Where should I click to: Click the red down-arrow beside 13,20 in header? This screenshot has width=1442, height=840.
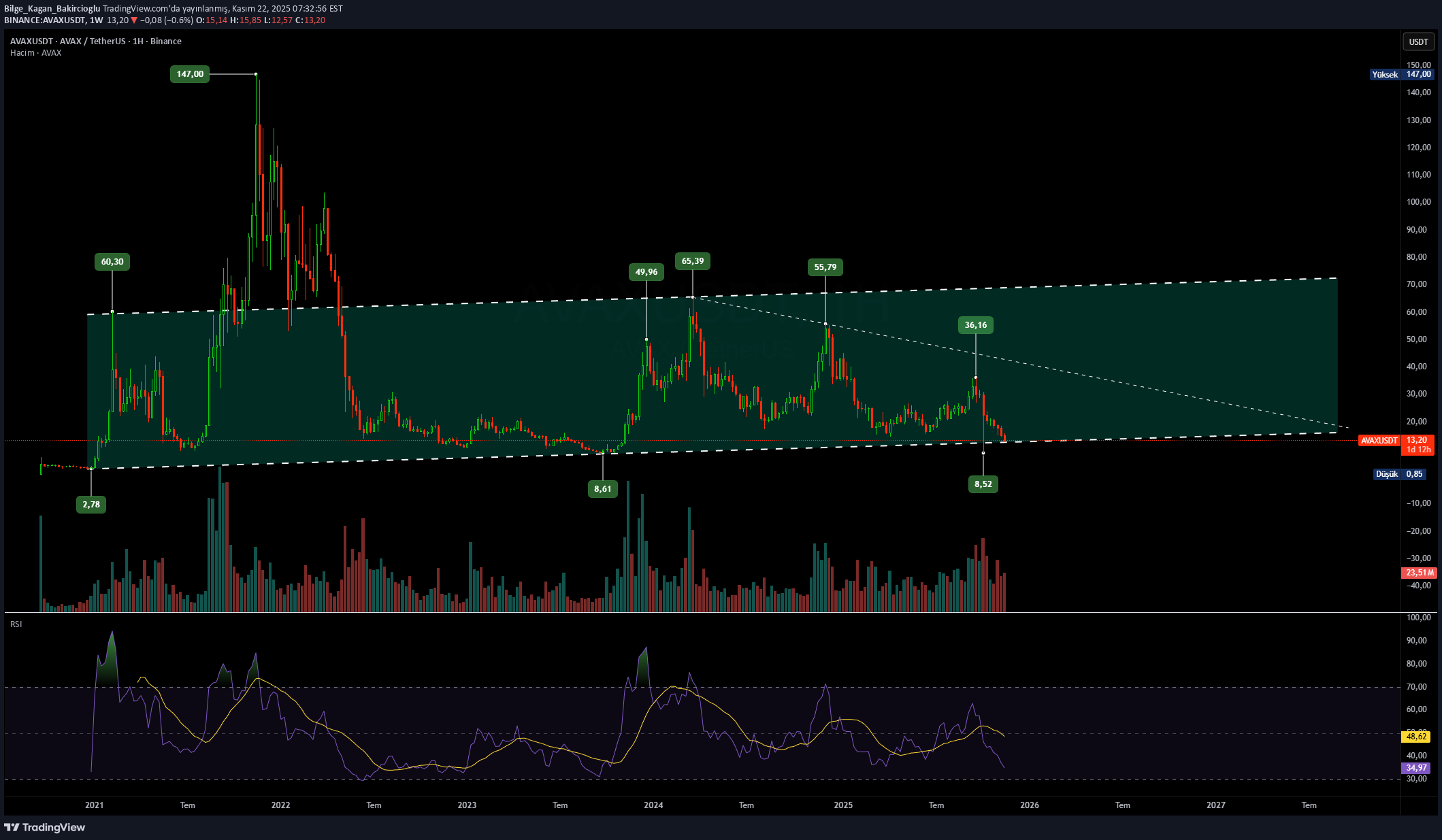tap(134, 20)
